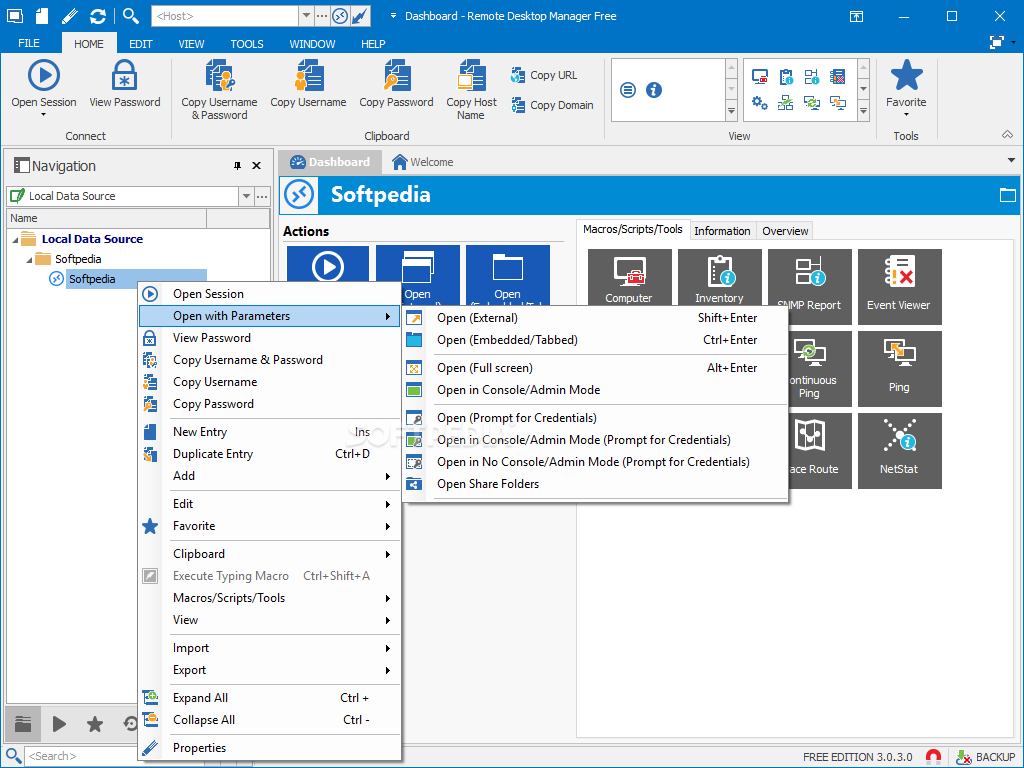Click the red magnet icon in status bar
This screenshot has height=768, width=1024.
pyautogui.click(x=933, y=757)
